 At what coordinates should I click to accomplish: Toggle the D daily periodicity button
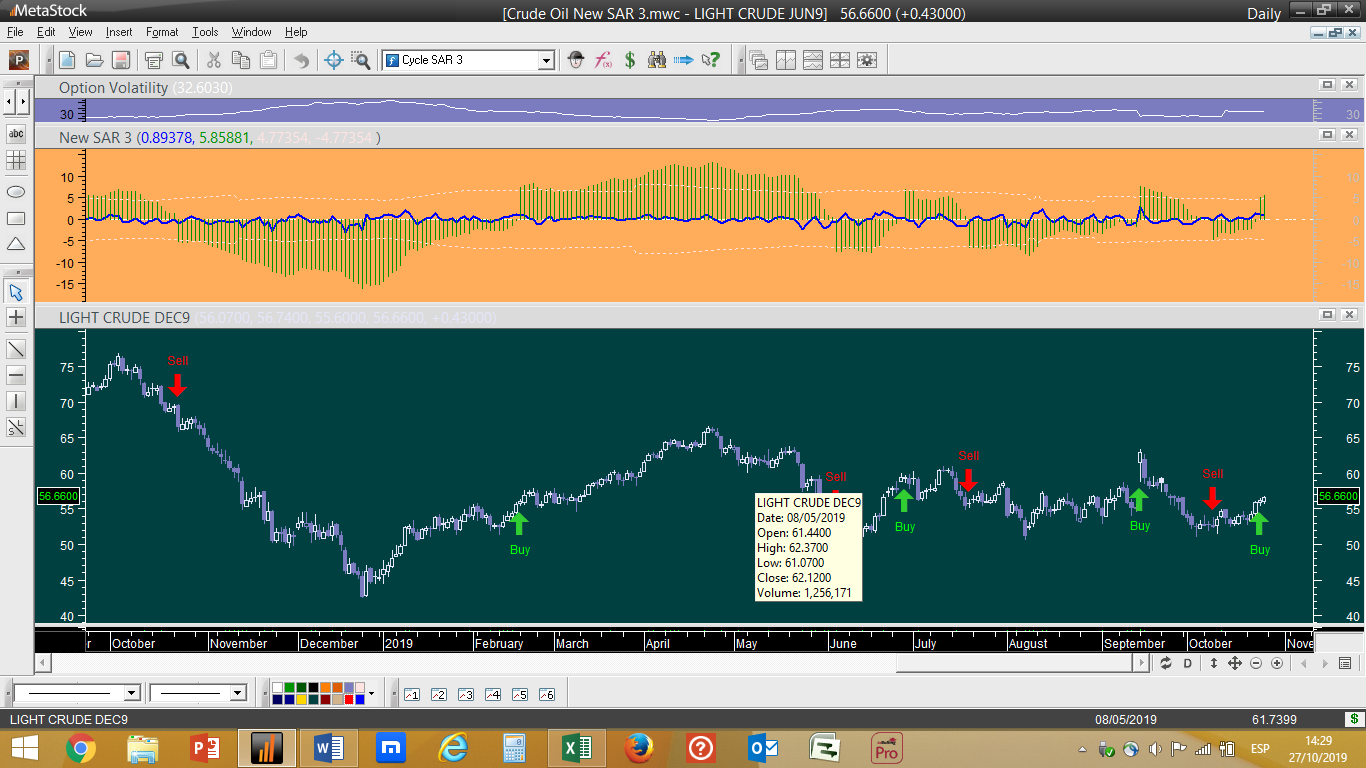[1188, 663]
